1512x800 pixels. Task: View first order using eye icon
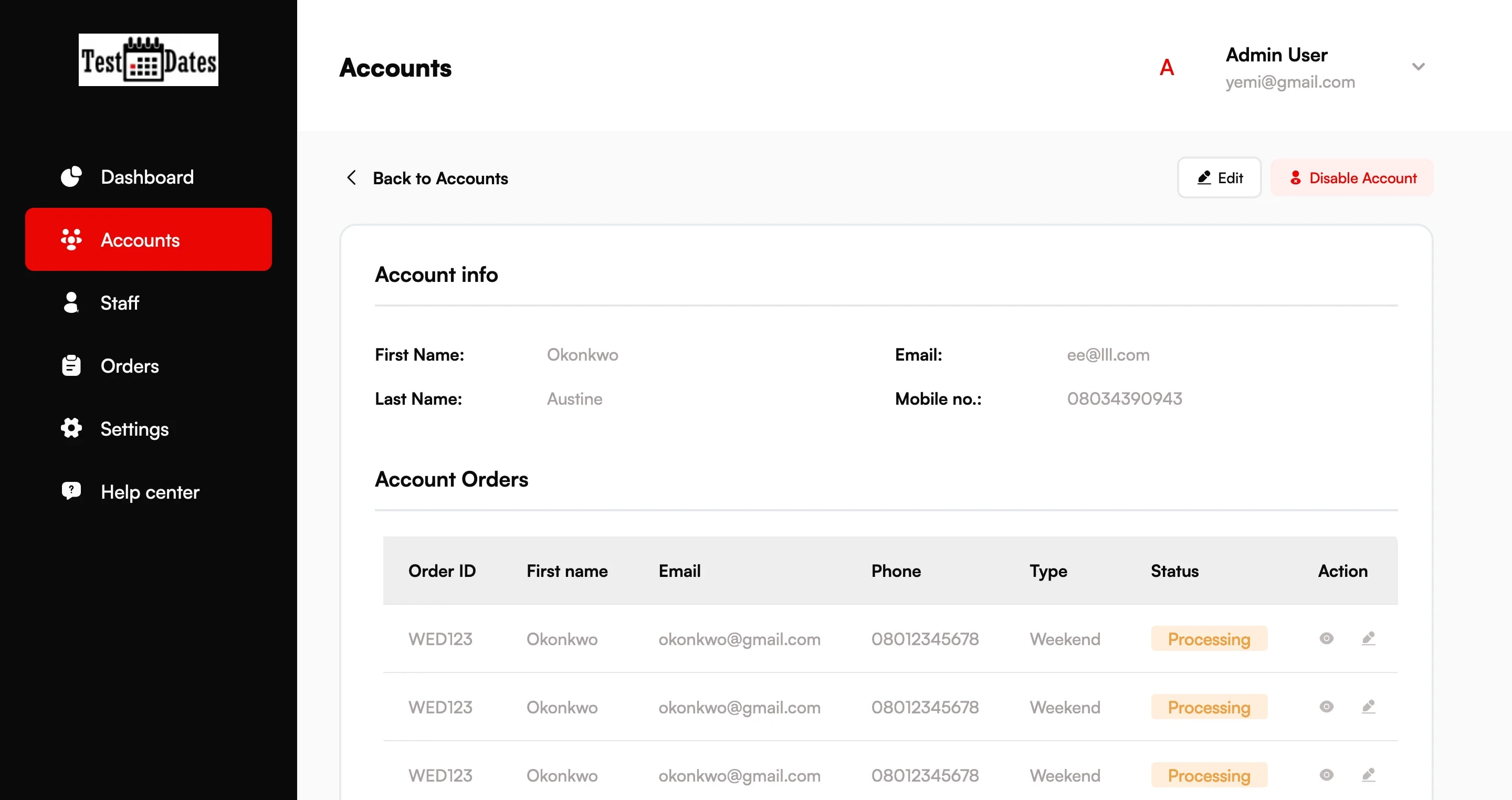pos(1326,638)
